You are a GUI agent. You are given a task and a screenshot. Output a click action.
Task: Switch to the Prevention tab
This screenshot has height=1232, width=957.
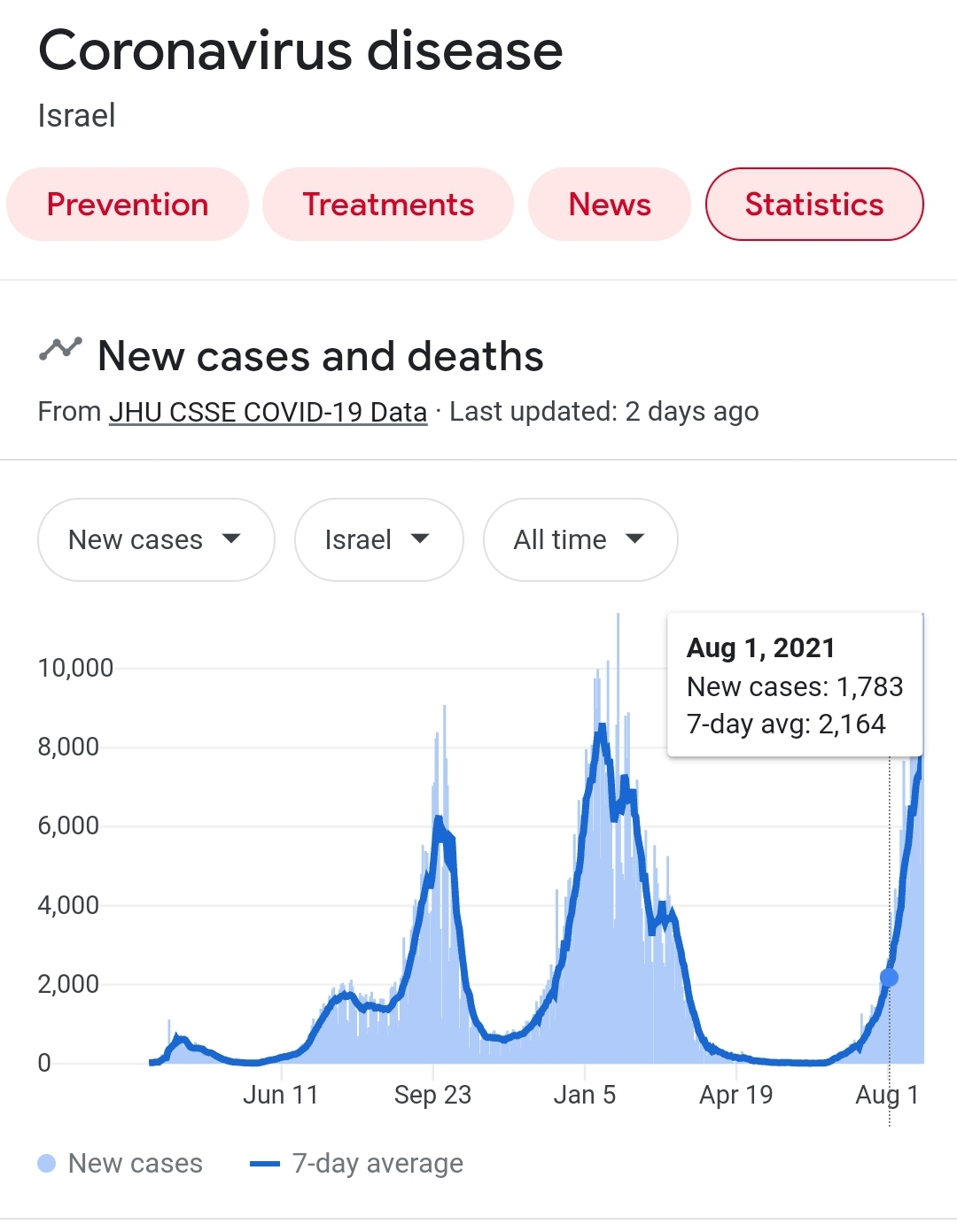click(x=128, y=205)
